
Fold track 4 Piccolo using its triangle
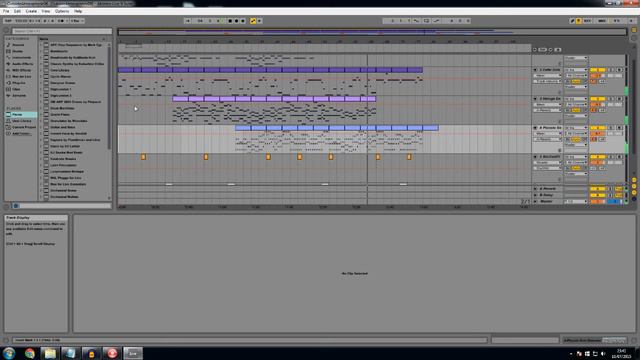(535, 128)
